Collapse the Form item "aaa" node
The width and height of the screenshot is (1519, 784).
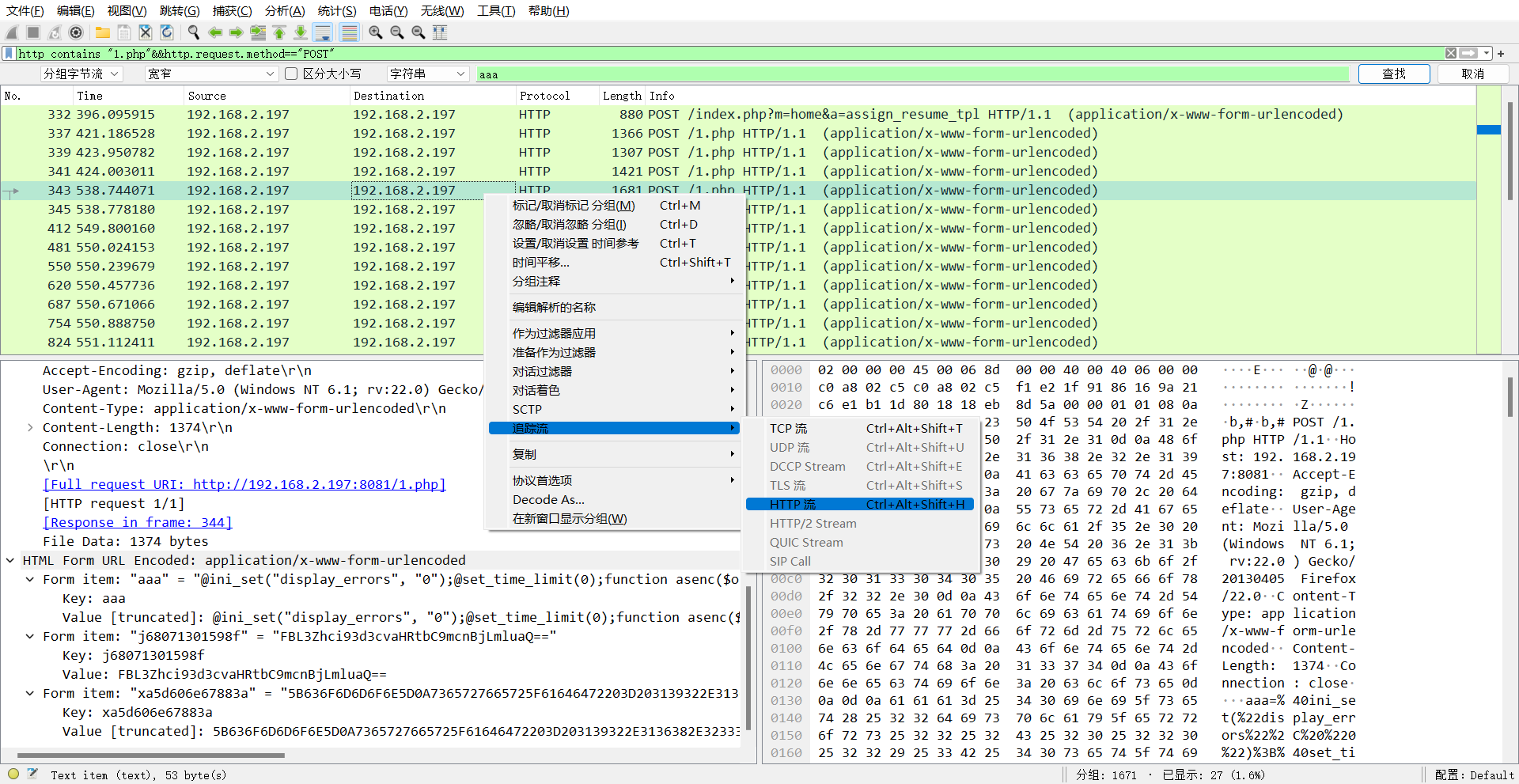[30, 579]
